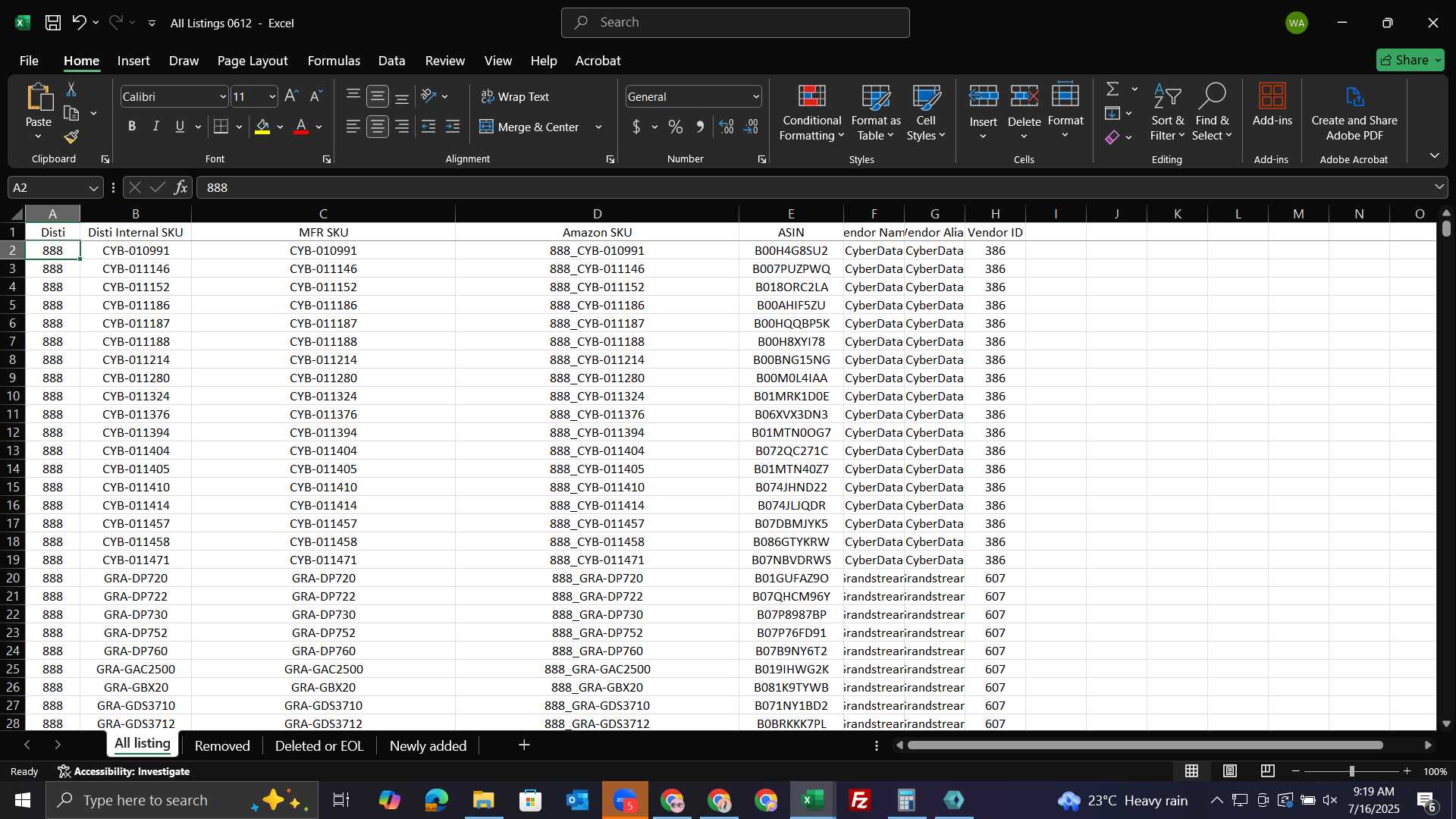The width and height of the screenshot is (1456, 819).
Task: Open Cell Styles gallery
Action: (x=926, y=112)
